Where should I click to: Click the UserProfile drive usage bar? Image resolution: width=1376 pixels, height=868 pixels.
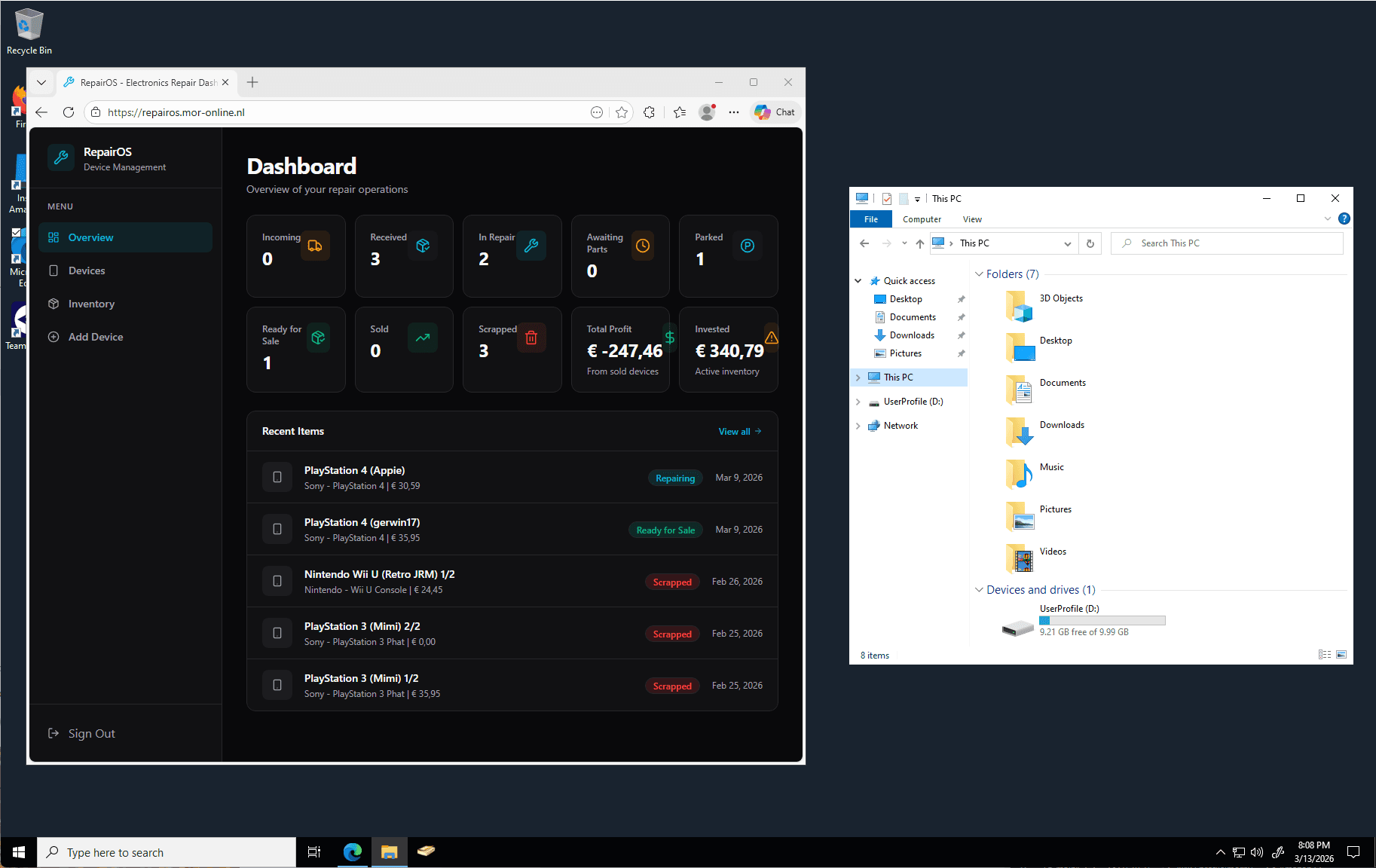tap(1102, 620)
